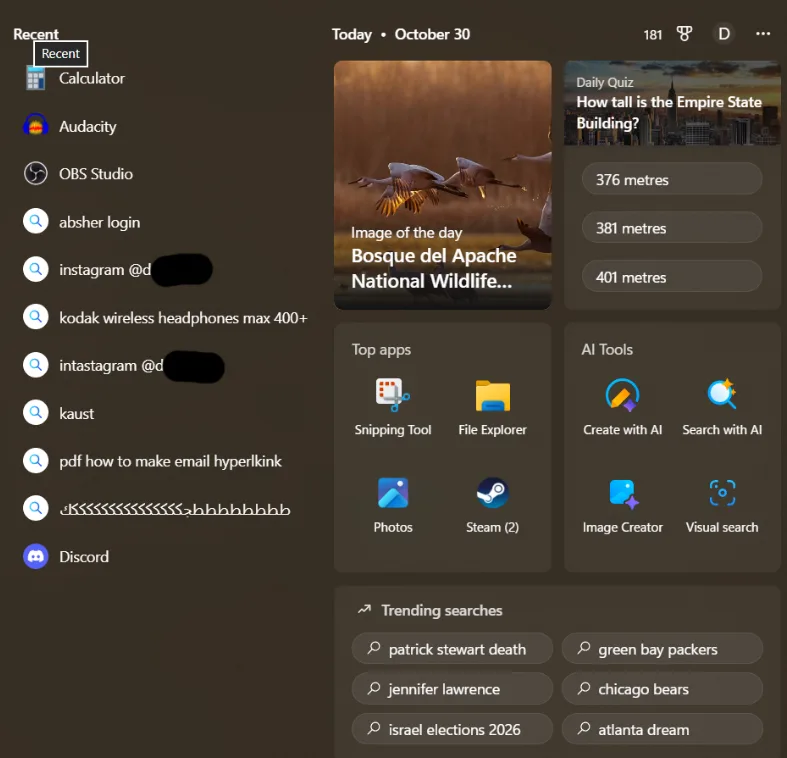Search trending jennifer lawrence
Viewport: 787px width, 758px height.
pos(452,688)
